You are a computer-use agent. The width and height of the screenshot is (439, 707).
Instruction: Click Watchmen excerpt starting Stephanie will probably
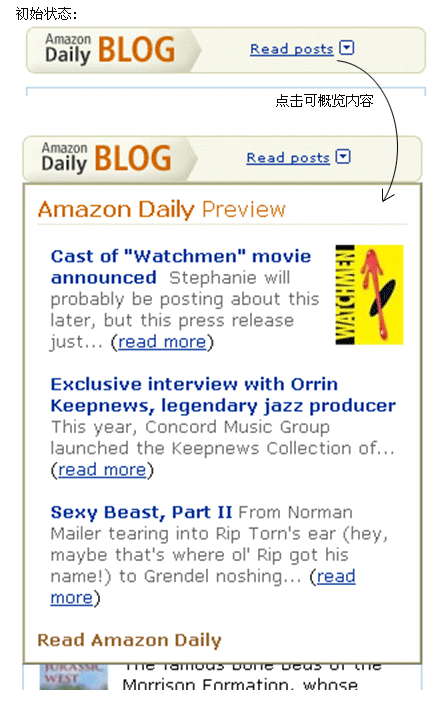(x=185, y=309)
